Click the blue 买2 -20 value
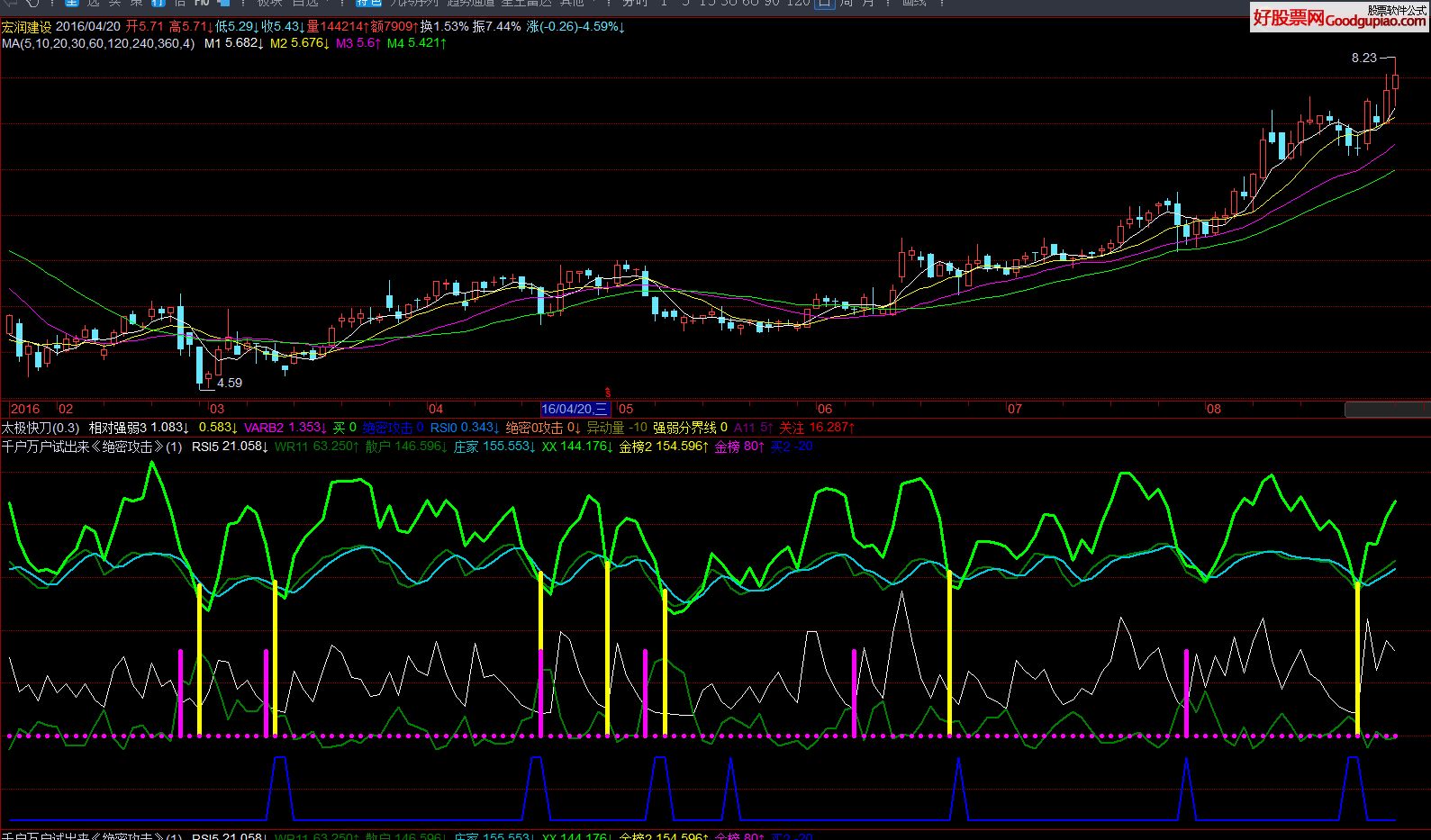 [792, 447]
